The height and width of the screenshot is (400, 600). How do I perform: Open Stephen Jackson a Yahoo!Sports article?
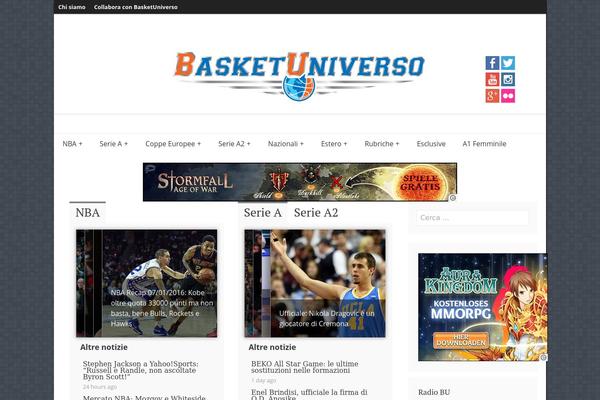click(140, 370)
